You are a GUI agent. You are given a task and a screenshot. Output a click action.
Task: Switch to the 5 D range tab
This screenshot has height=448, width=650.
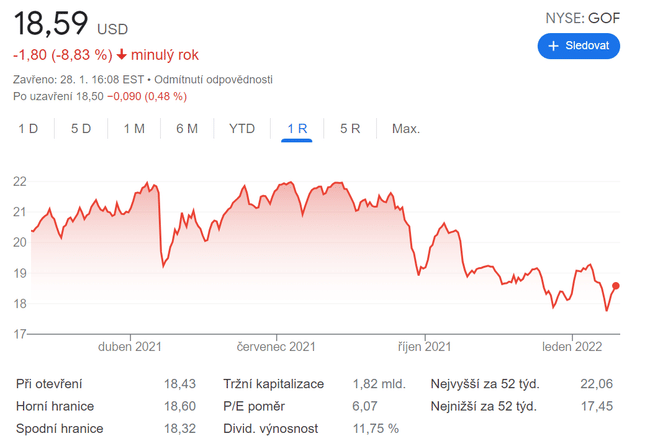[x=81, y=129]
